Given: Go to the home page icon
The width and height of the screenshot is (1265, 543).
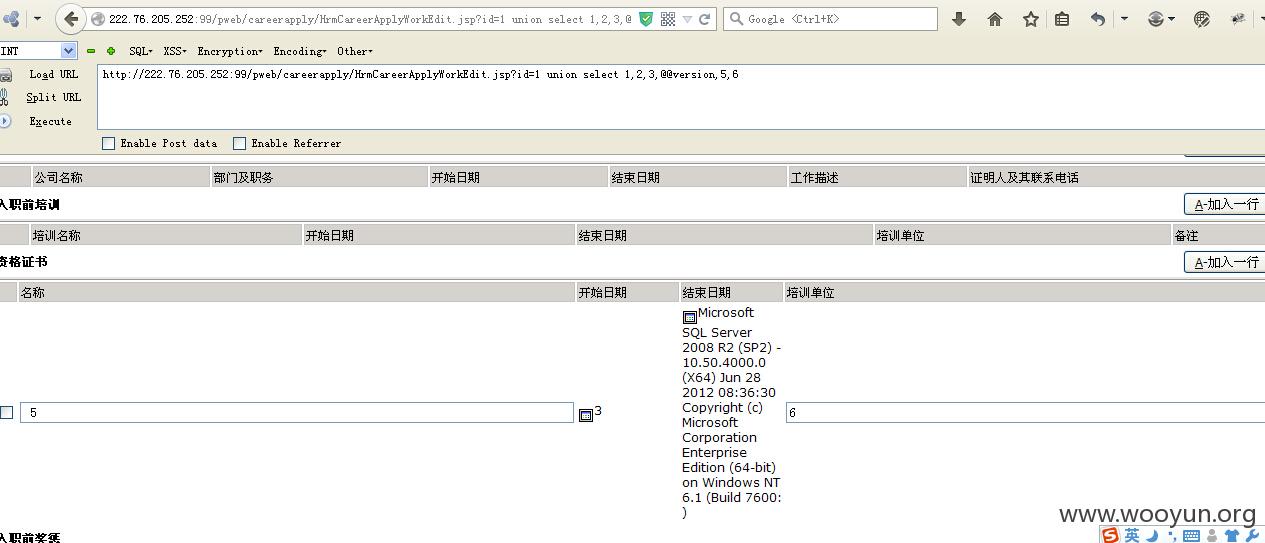Looking at the screenshot, I should (x=995, y=19).
